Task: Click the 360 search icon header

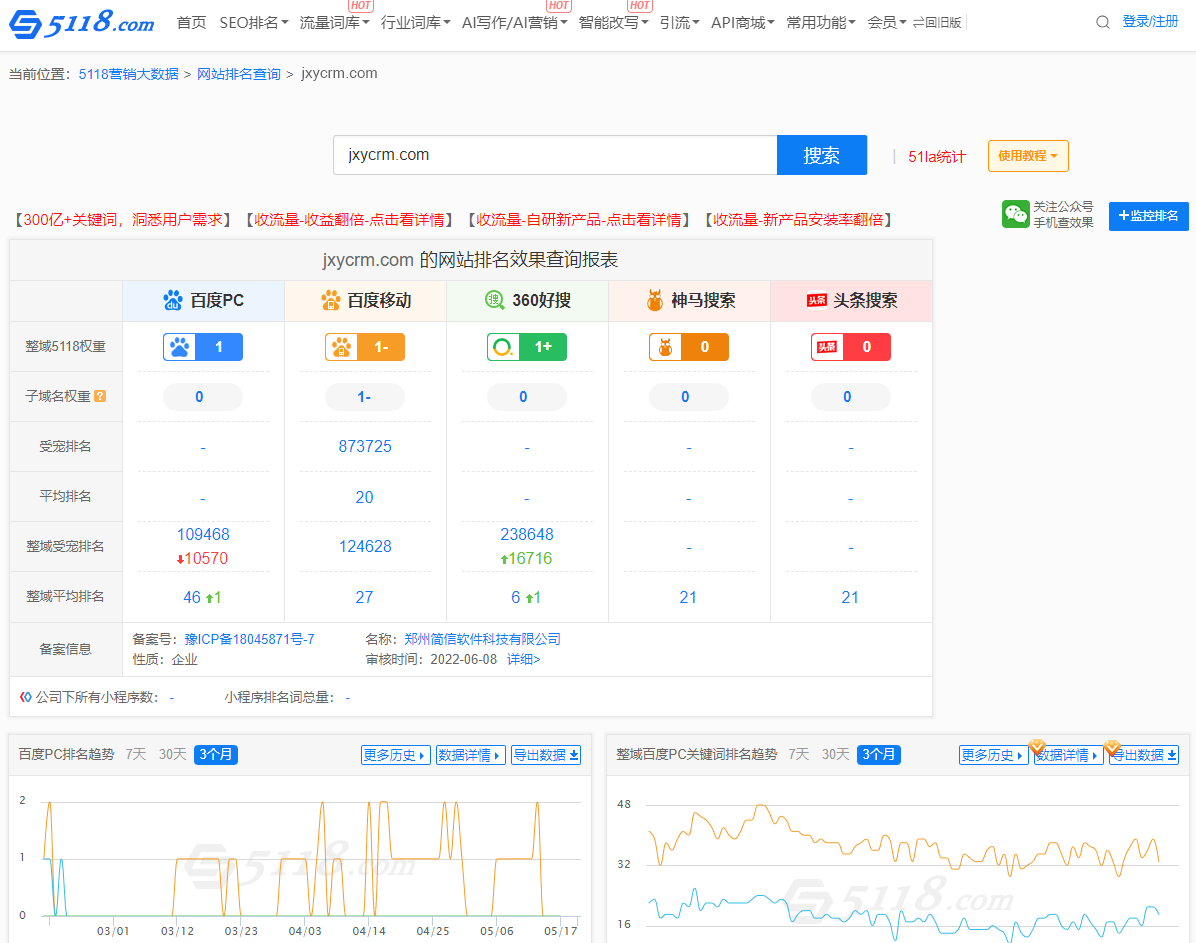Action: click(494, 301)
